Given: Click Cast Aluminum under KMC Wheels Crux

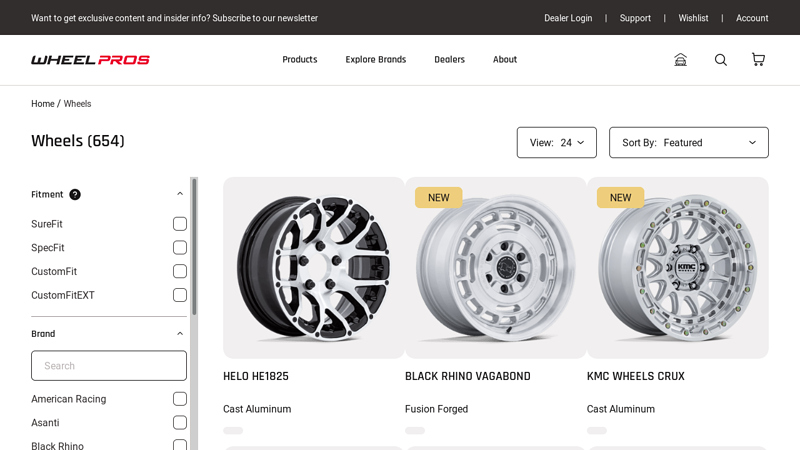Looking at the screenshot, I should tap(621, 409).
